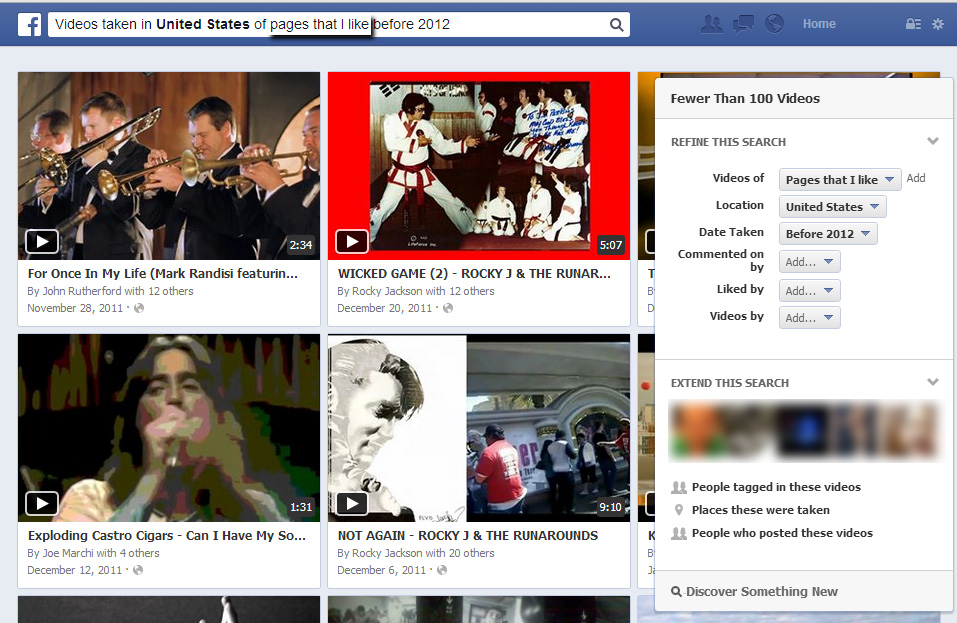Open the friend requests icon
The width and height of the screenshot is (957, 623).
click(x=711, y=24)
